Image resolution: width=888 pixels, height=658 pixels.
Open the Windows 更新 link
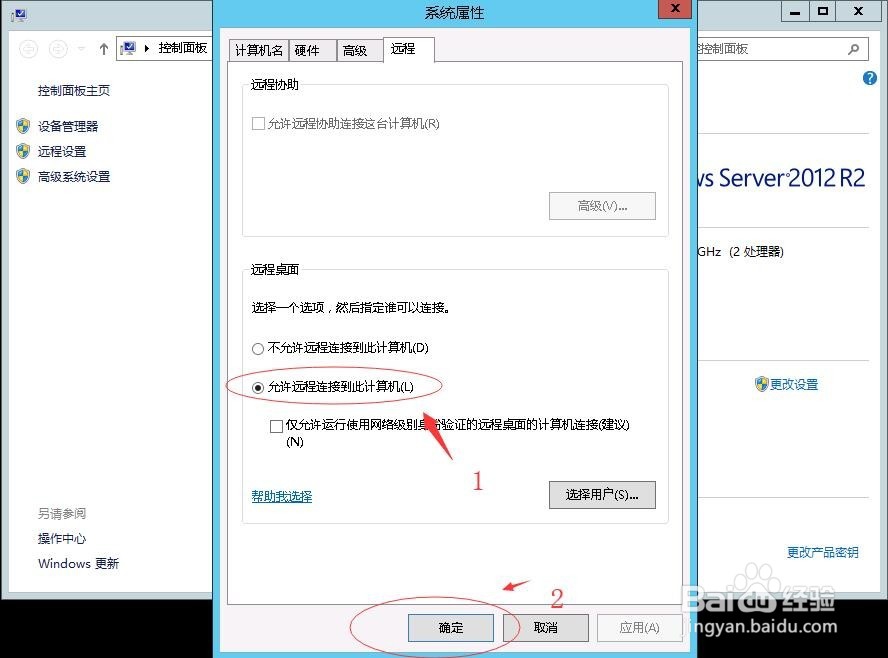78,563
